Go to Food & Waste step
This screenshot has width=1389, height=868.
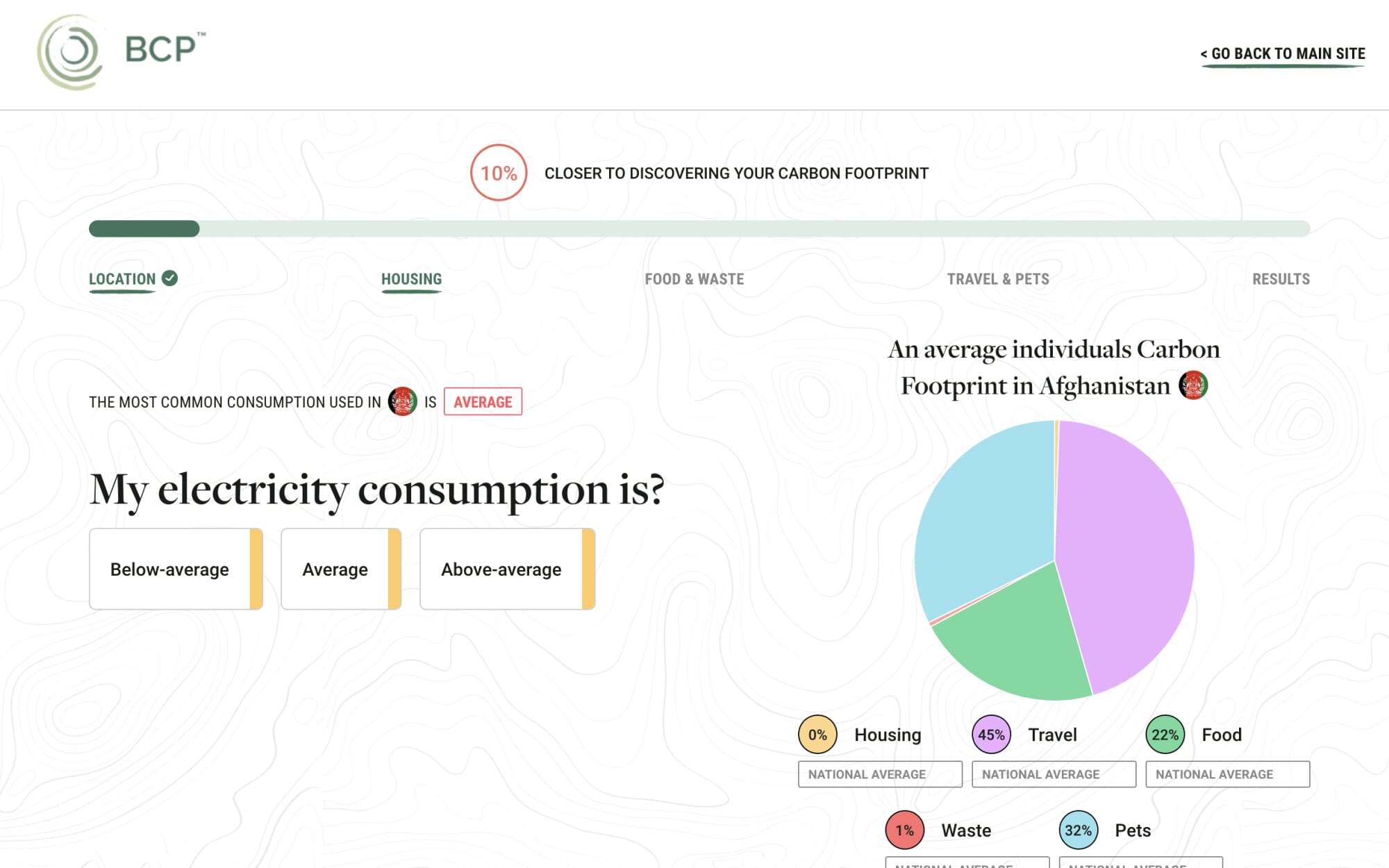694,279
